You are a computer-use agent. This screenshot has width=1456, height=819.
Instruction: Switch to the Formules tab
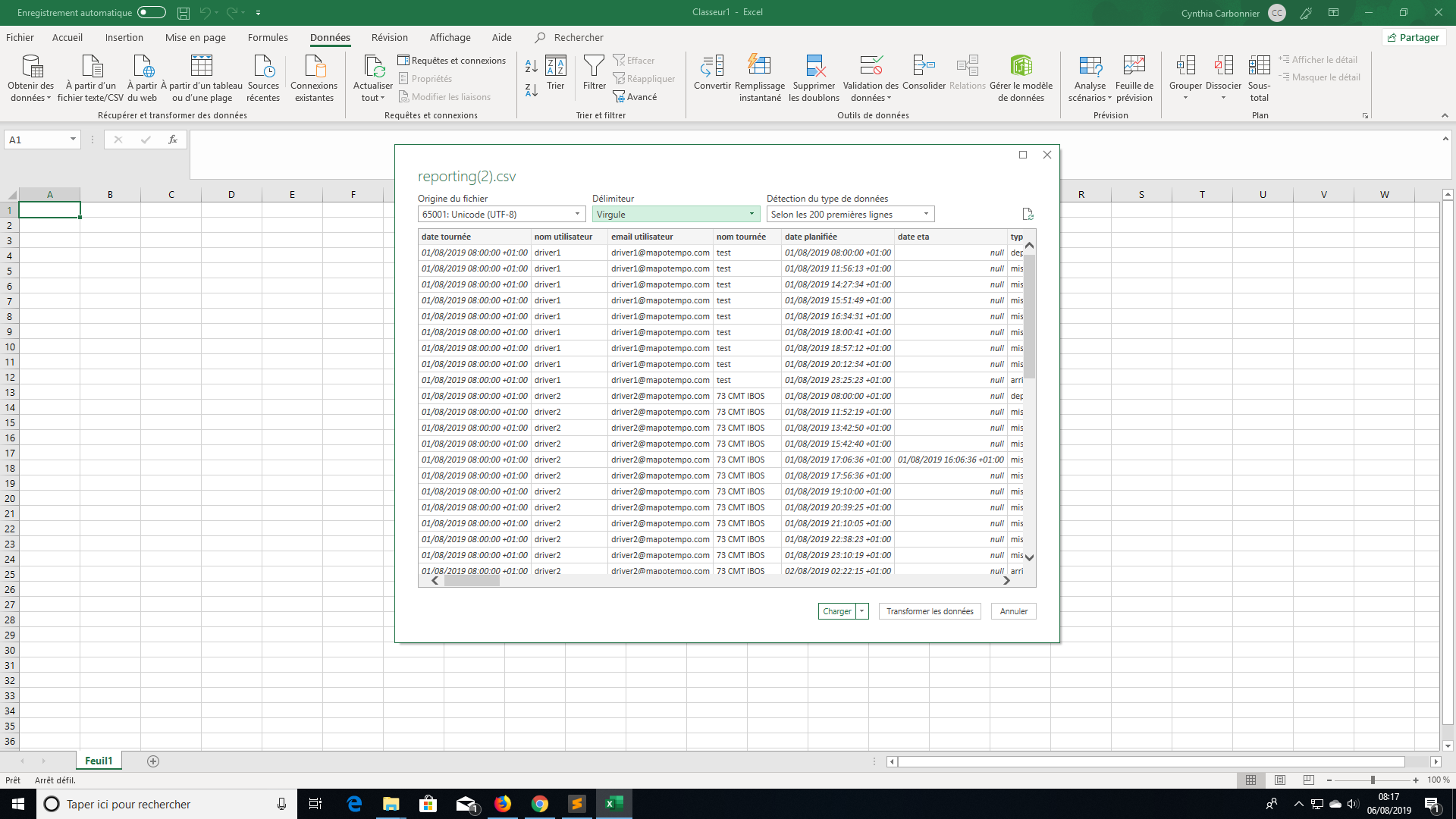point(268,37)
